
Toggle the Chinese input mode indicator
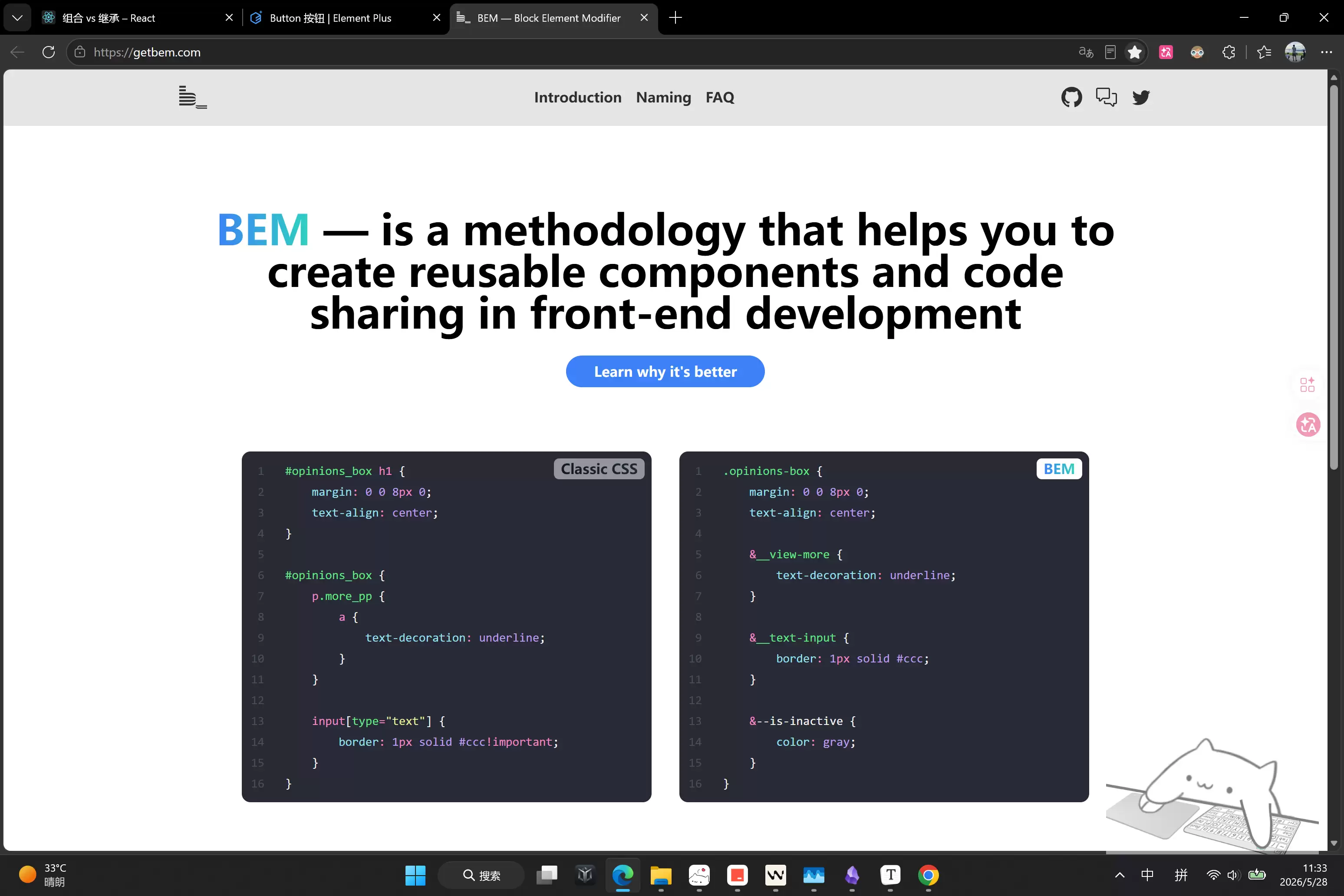pos(1147,874)
